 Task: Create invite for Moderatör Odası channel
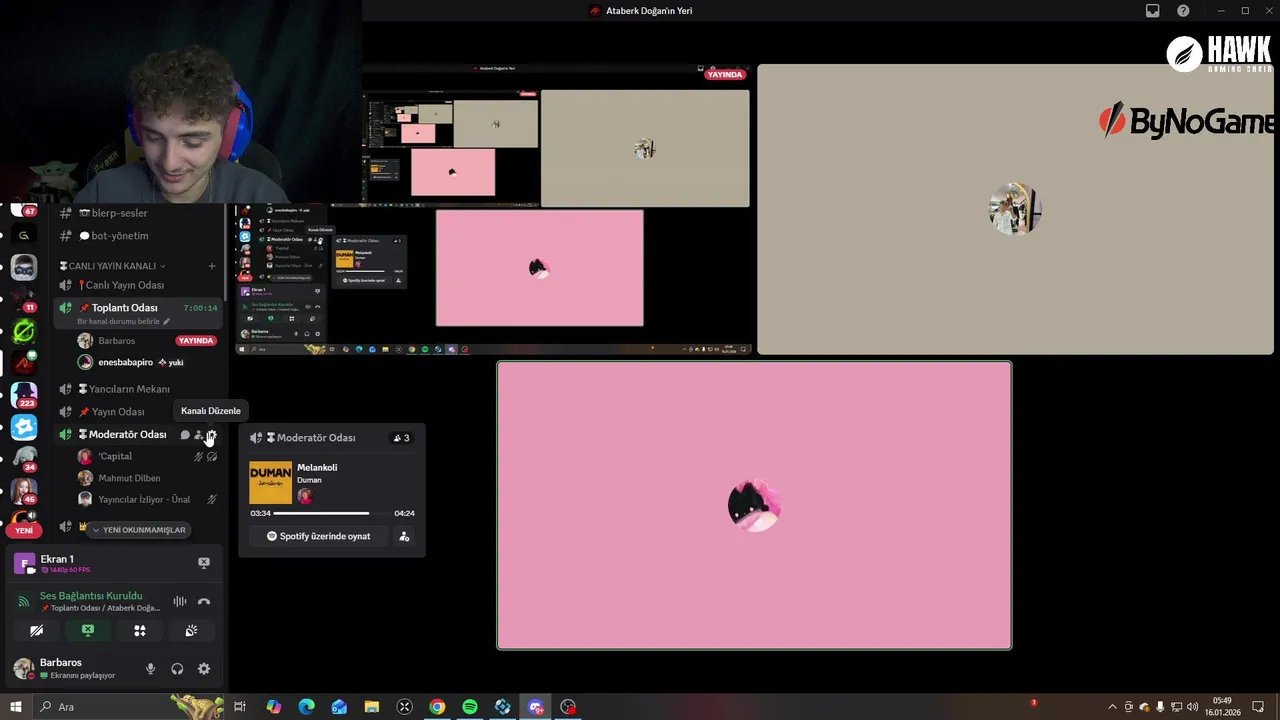198,435
